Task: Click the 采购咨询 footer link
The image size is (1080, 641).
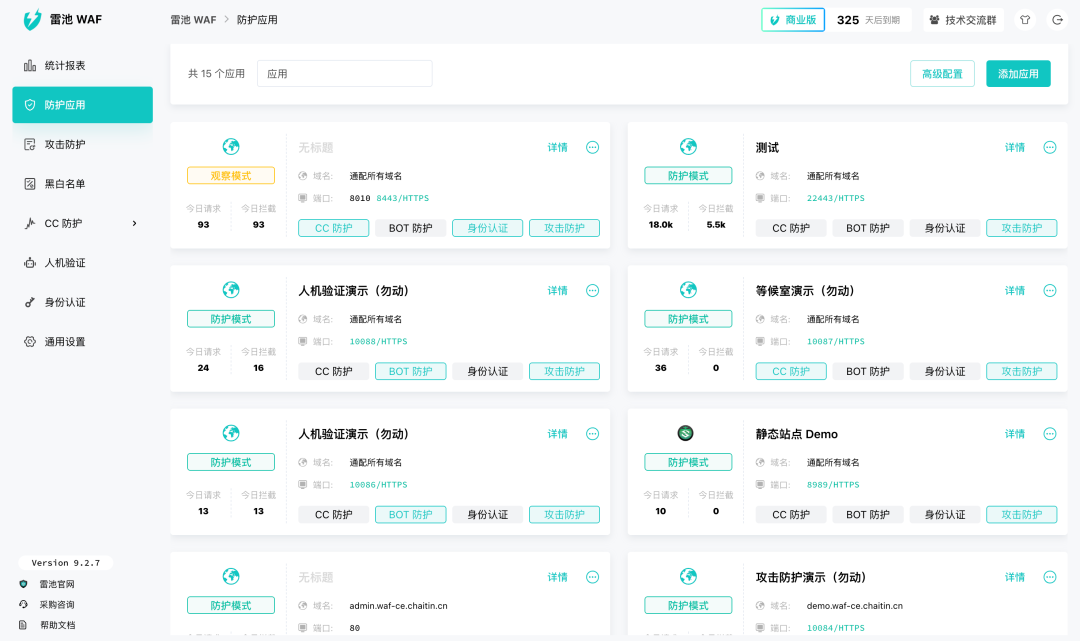Action: pyautogui.click(x=56, y=605)
